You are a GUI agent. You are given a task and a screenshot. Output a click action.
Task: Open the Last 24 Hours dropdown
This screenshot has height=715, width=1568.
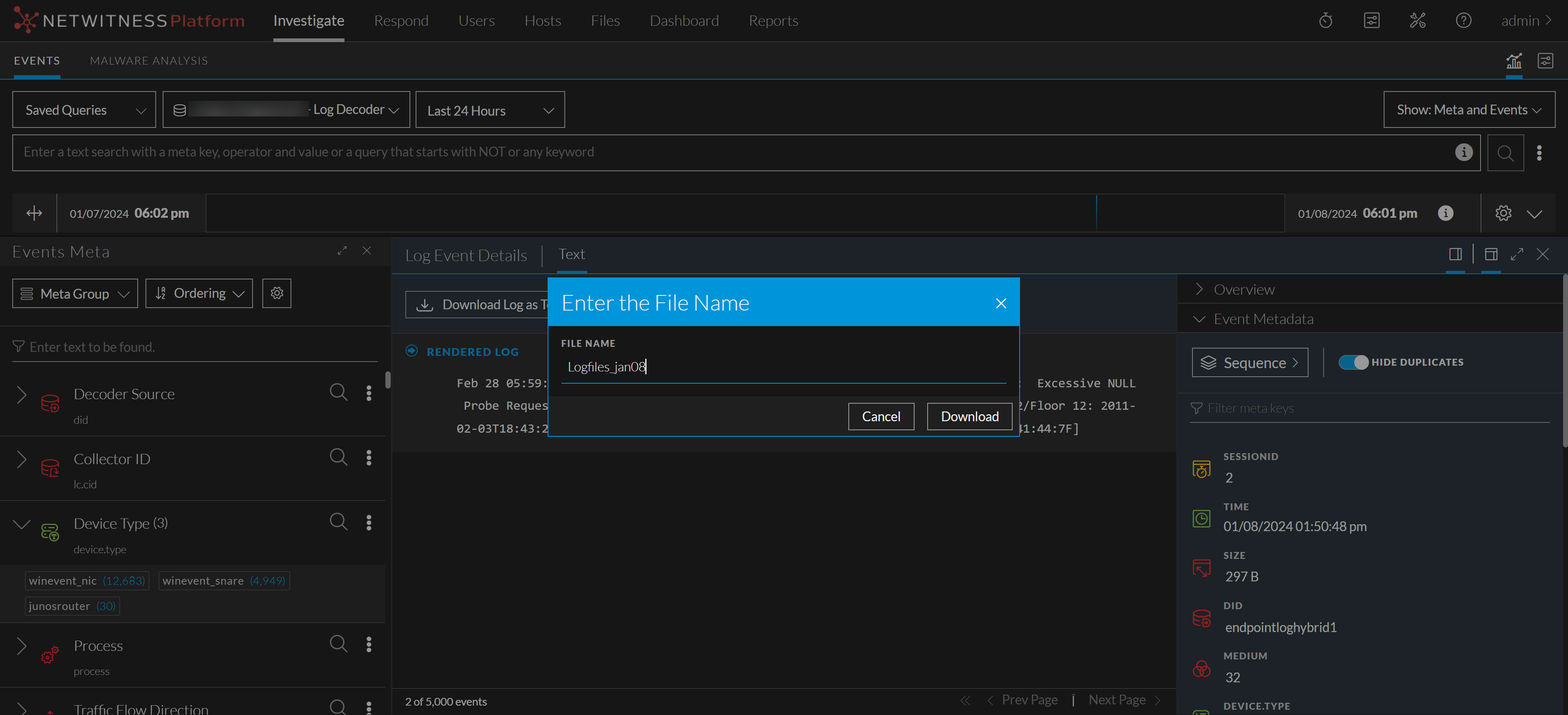490,110
